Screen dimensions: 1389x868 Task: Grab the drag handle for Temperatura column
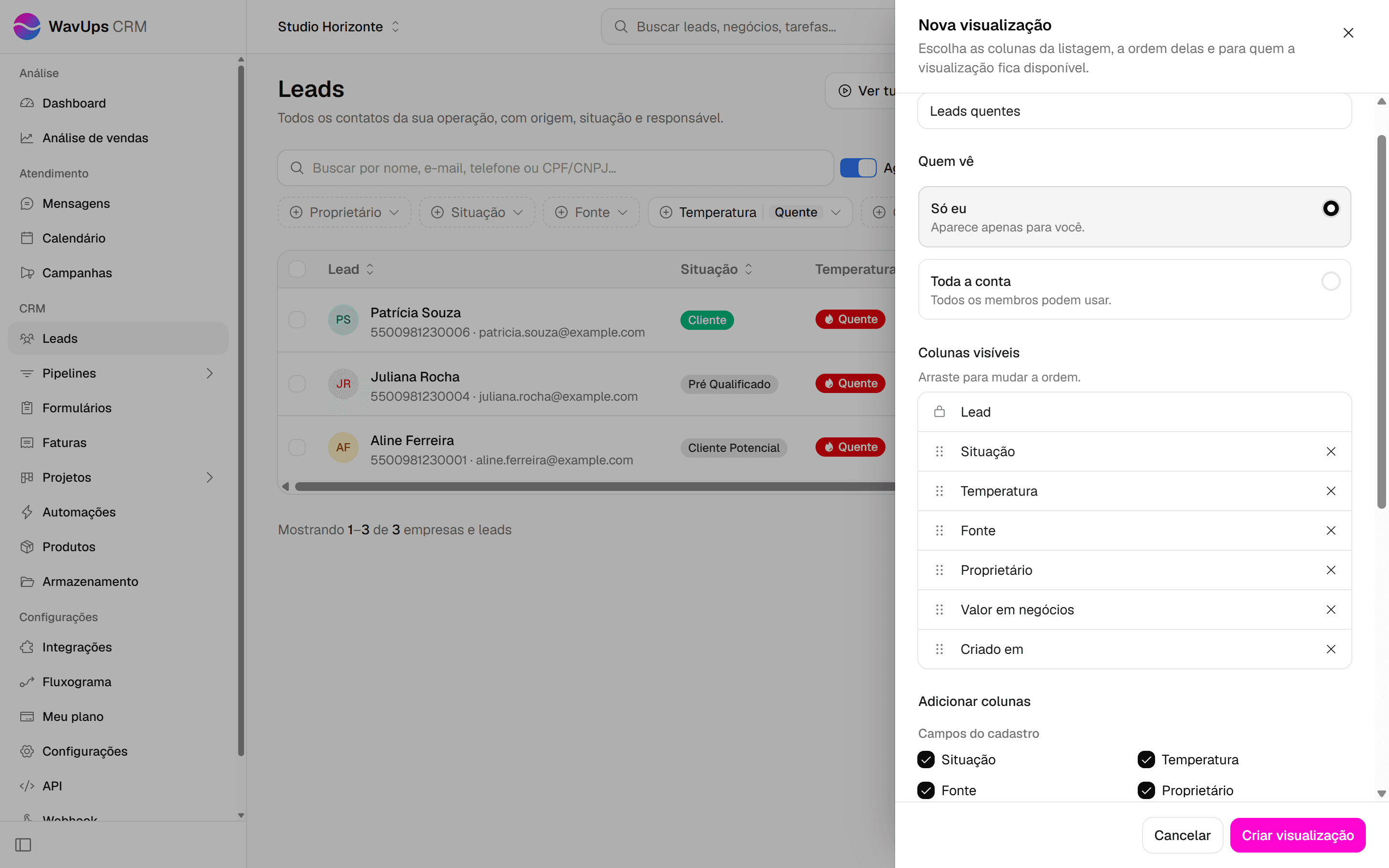point(939,491)
